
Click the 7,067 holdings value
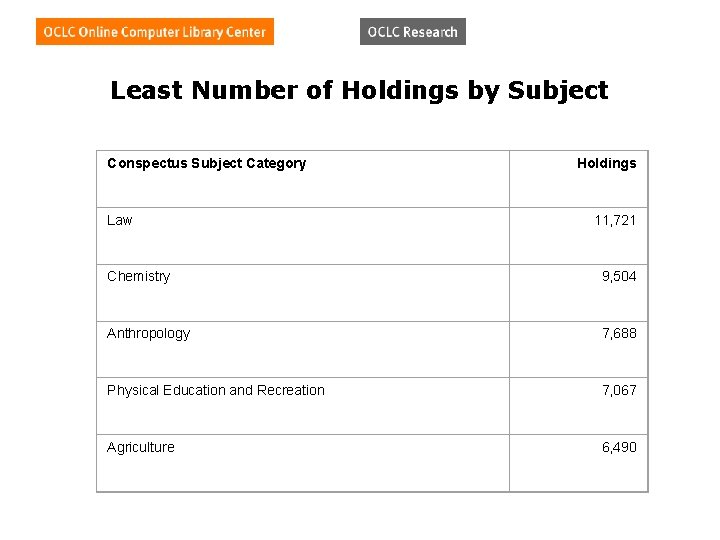coord(619,390)
